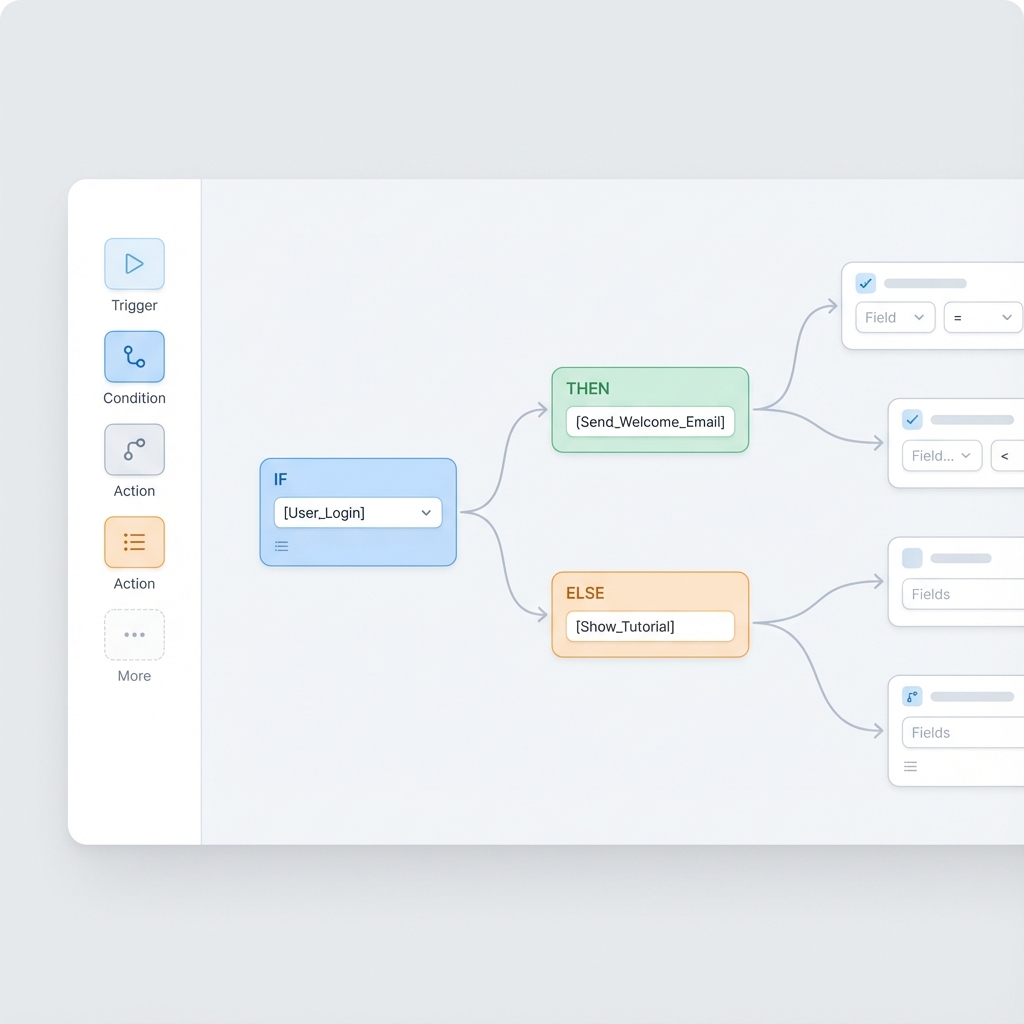The height and width of the screenshot is (1024, 1024).
Task: Select the Trigger tool in the sidebar
Action: pos(133,263)
